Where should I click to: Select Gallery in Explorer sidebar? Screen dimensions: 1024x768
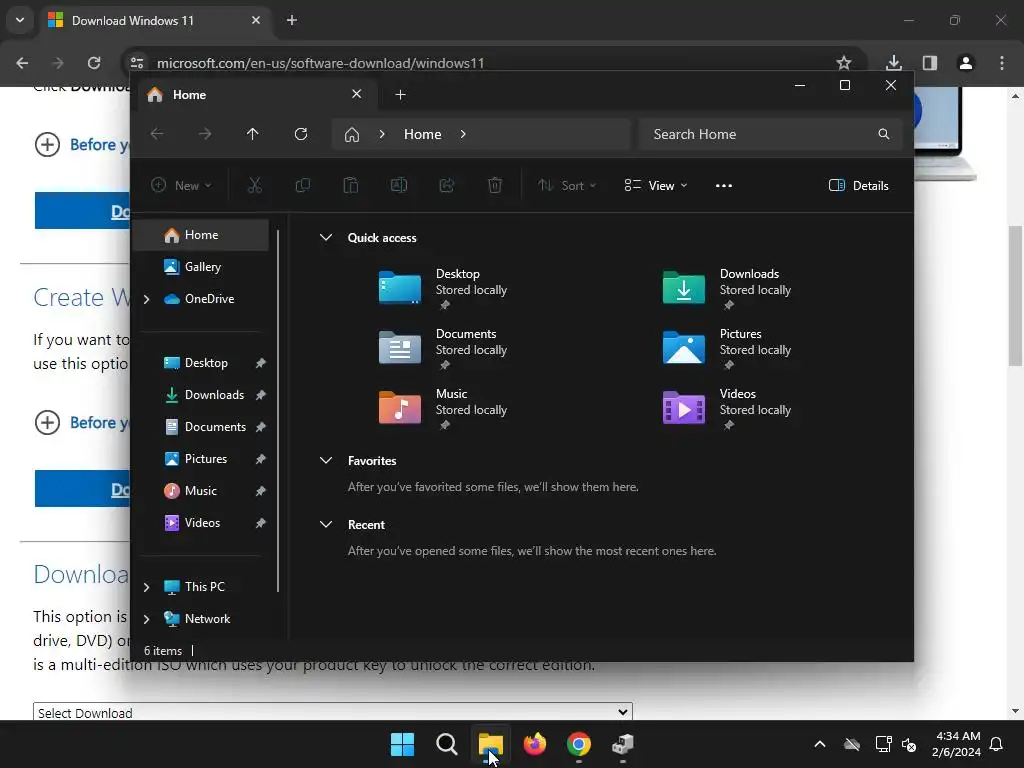coord(202,266)
